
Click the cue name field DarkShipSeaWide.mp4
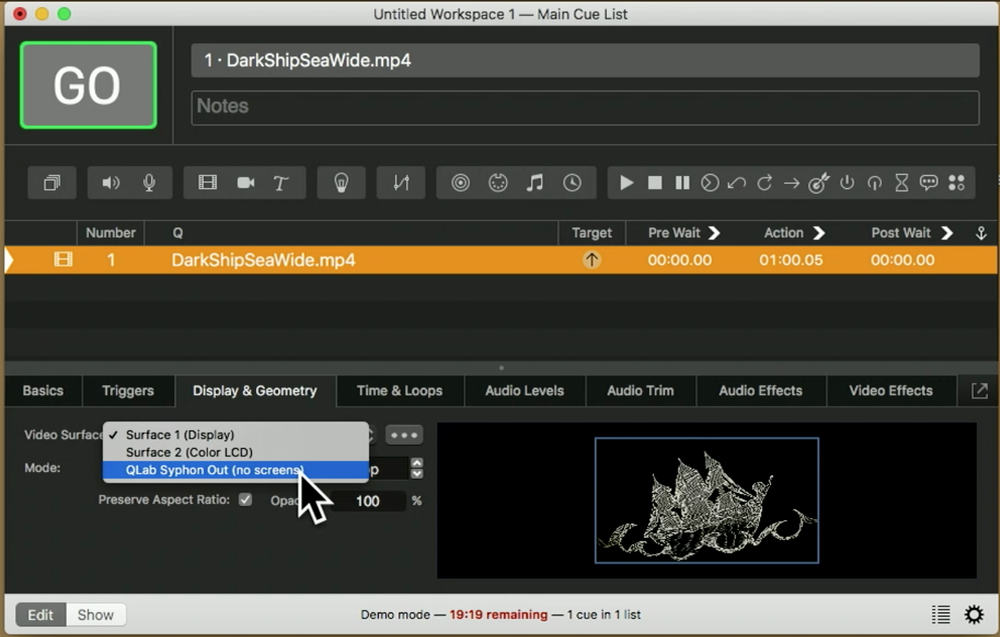point(585,61)
